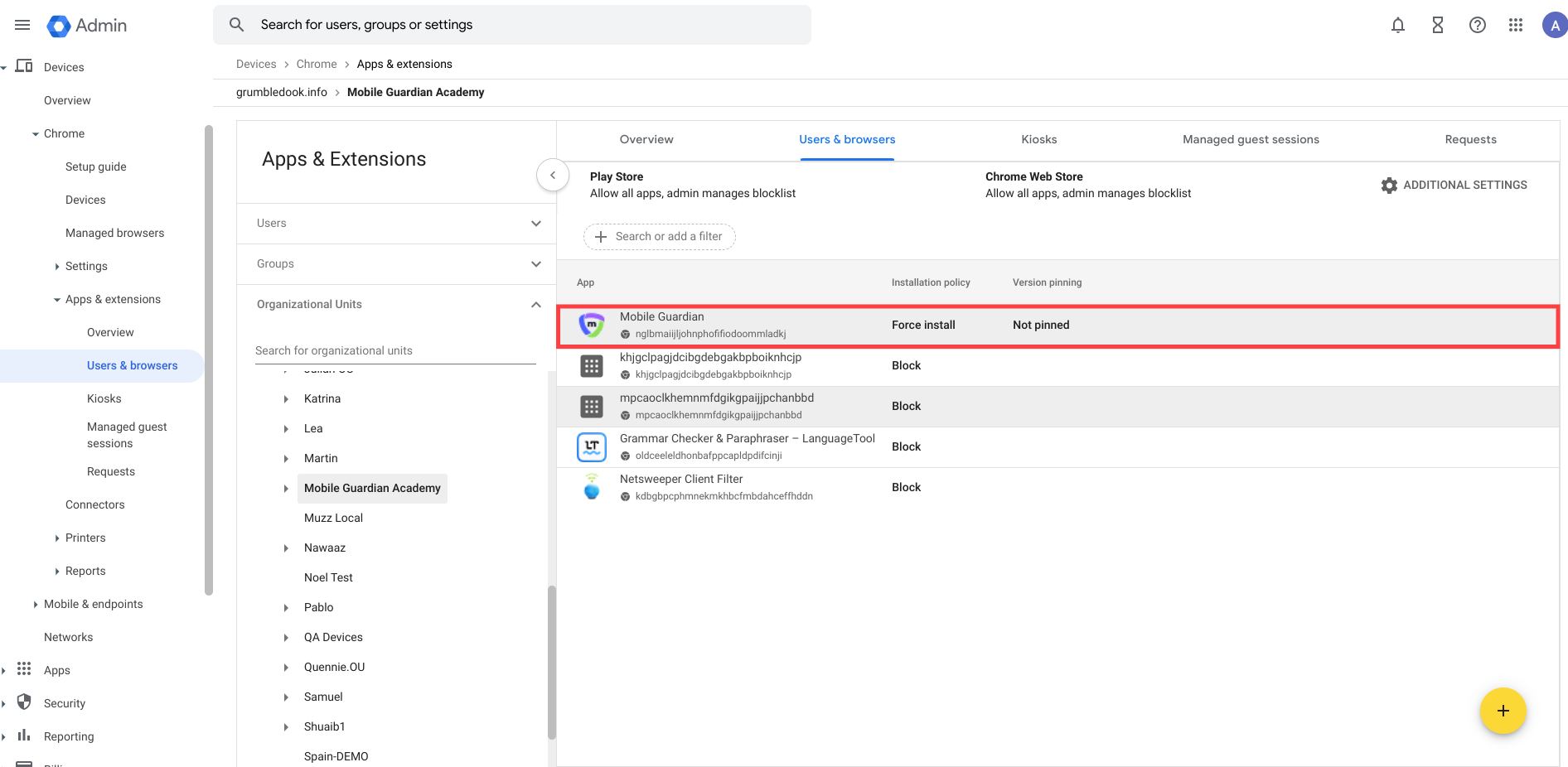Expand the Settings sidebar item
Image resolution: width=1568 pixels, height=767 pixels.
(x=57, y=267)
